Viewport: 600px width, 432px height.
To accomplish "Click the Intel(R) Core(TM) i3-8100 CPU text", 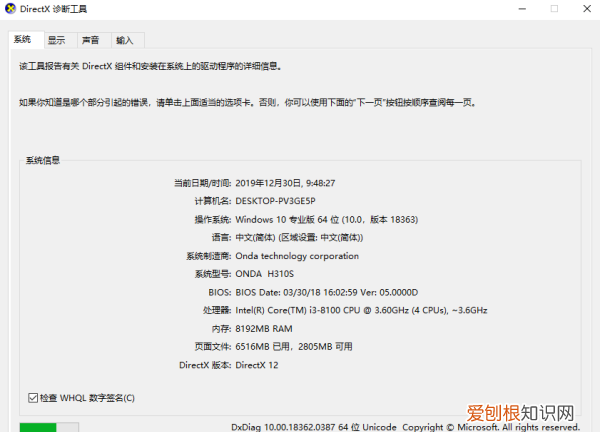I will (x=361, y=310).
